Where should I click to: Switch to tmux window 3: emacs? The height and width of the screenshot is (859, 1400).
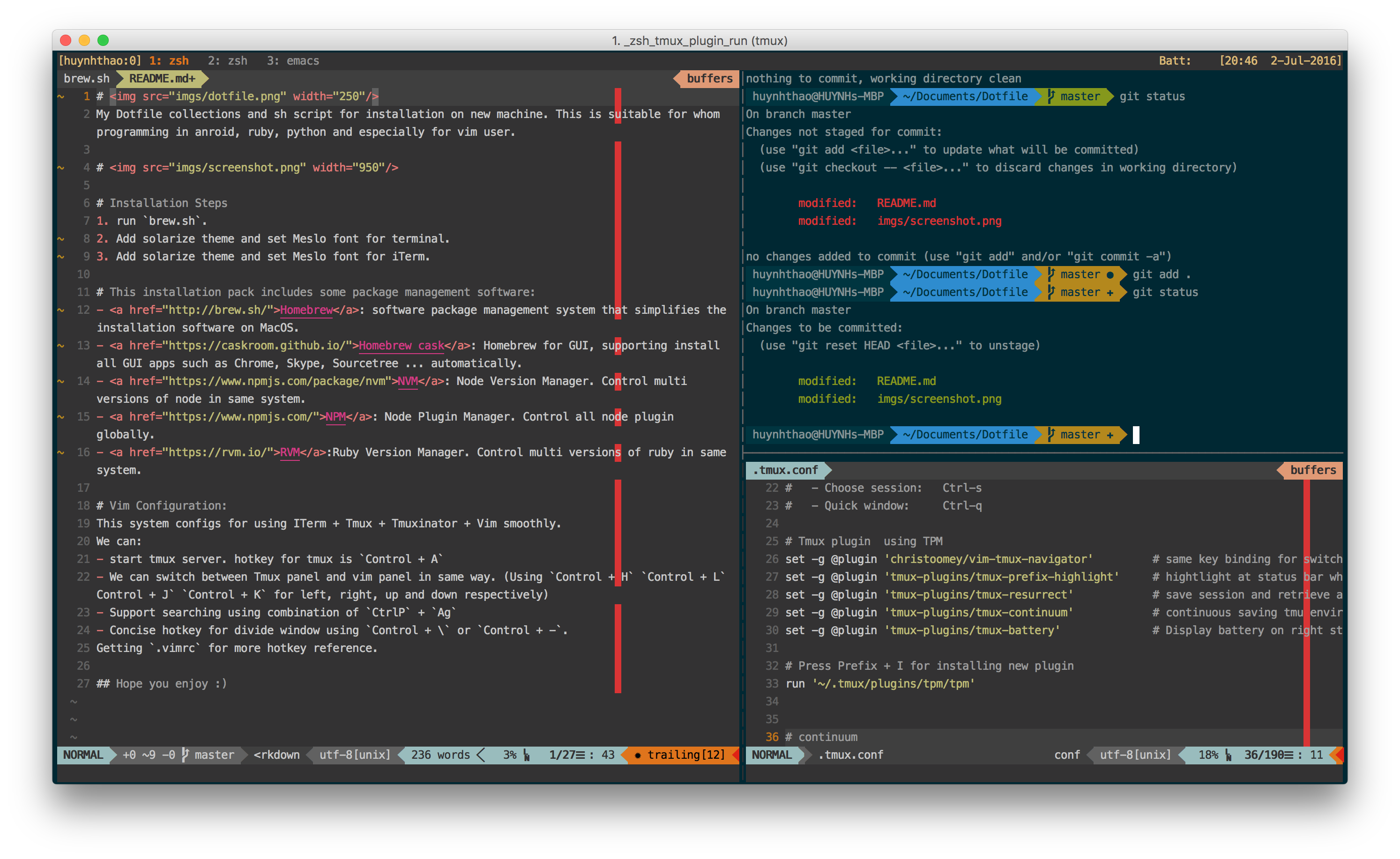pos(293,61)
